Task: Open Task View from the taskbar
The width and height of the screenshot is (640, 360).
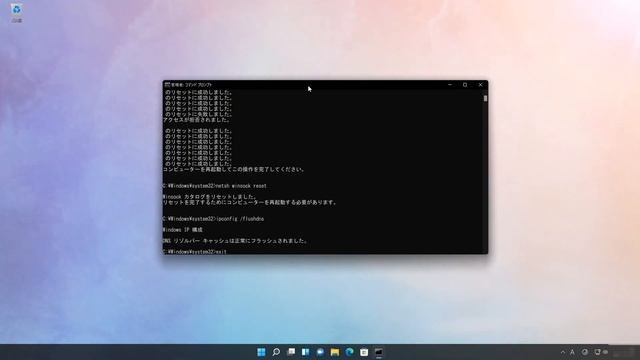Action: pos(291,352)
